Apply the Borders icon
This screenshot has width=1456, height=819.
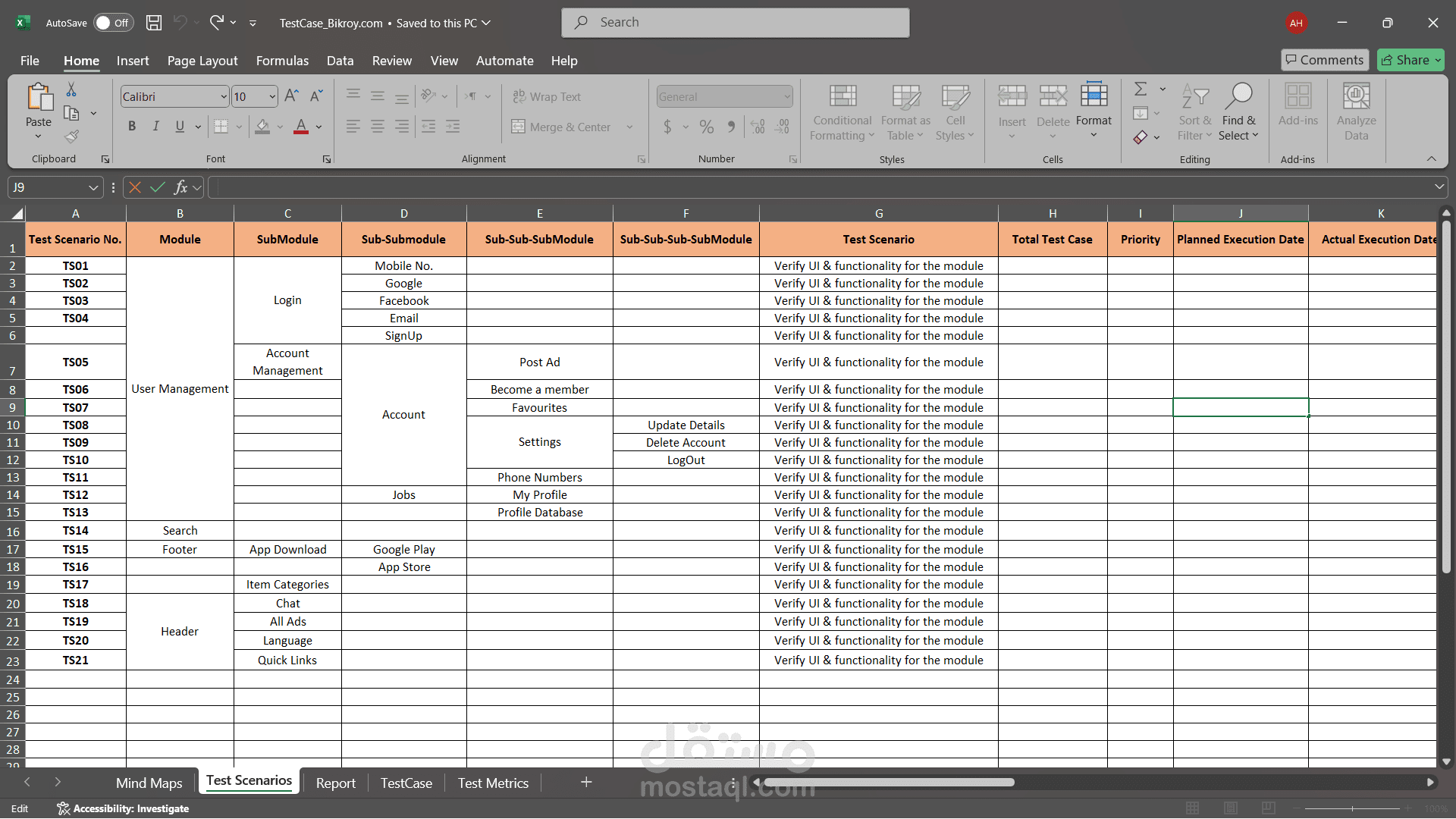point(221,127)
